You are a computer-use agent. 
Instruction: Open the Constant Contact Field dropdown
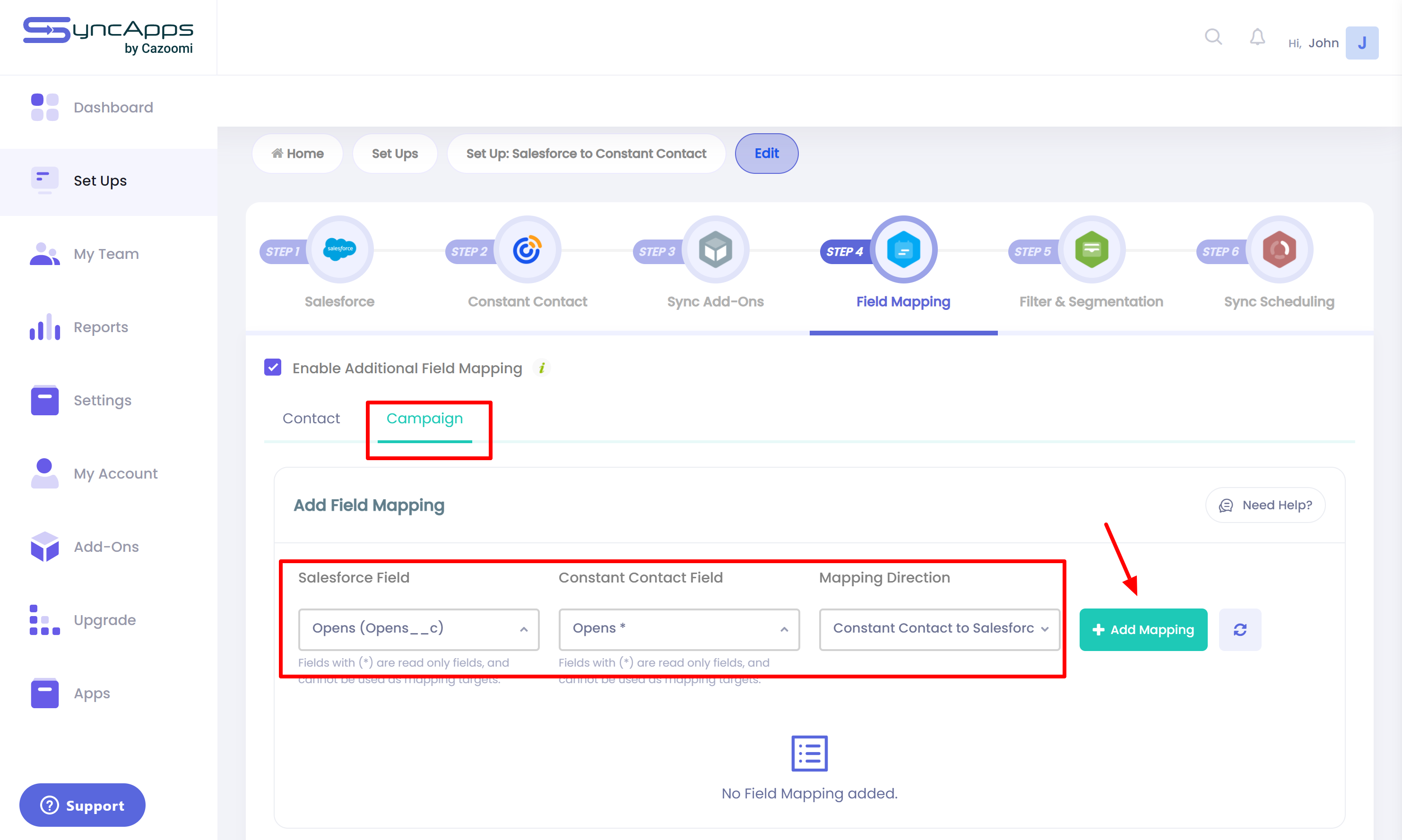click(679, 629)
